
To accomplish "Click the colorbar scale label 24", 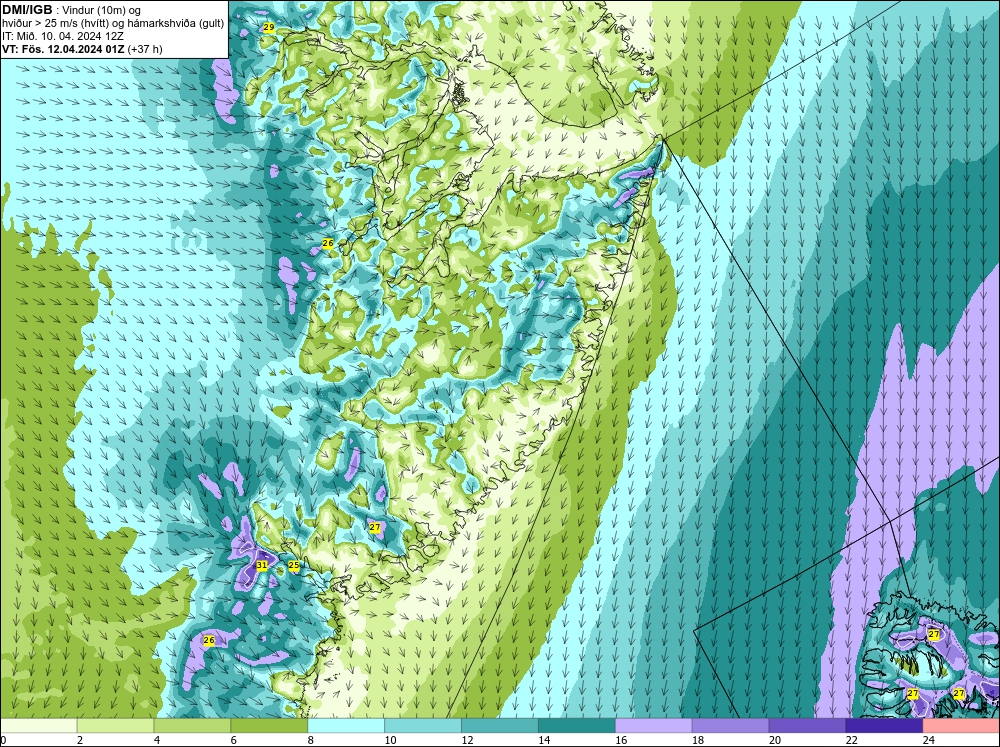I will pos(929,740).
